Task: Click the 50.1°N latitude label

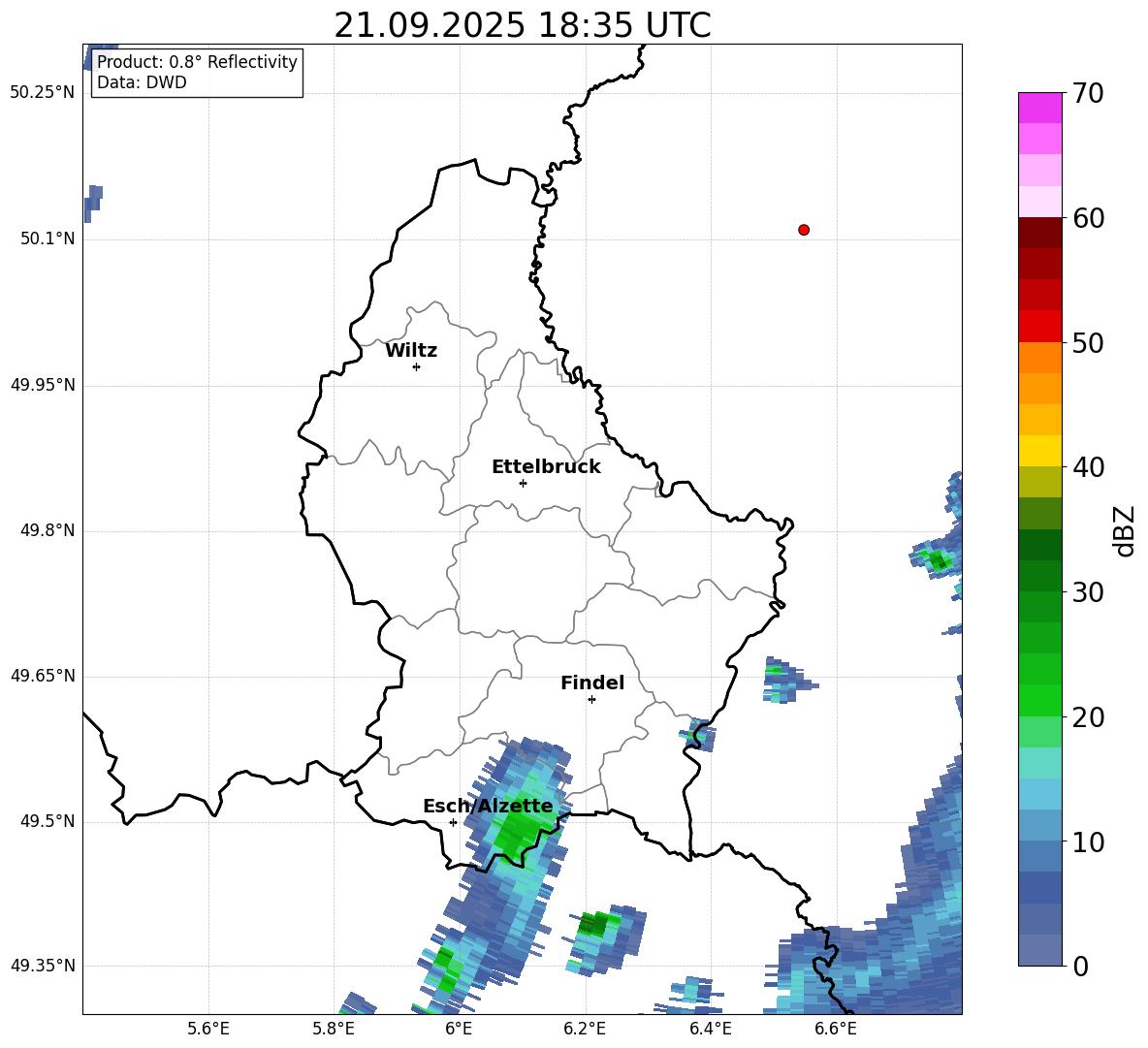Action: pyautogui.click(x=48, y=239)
